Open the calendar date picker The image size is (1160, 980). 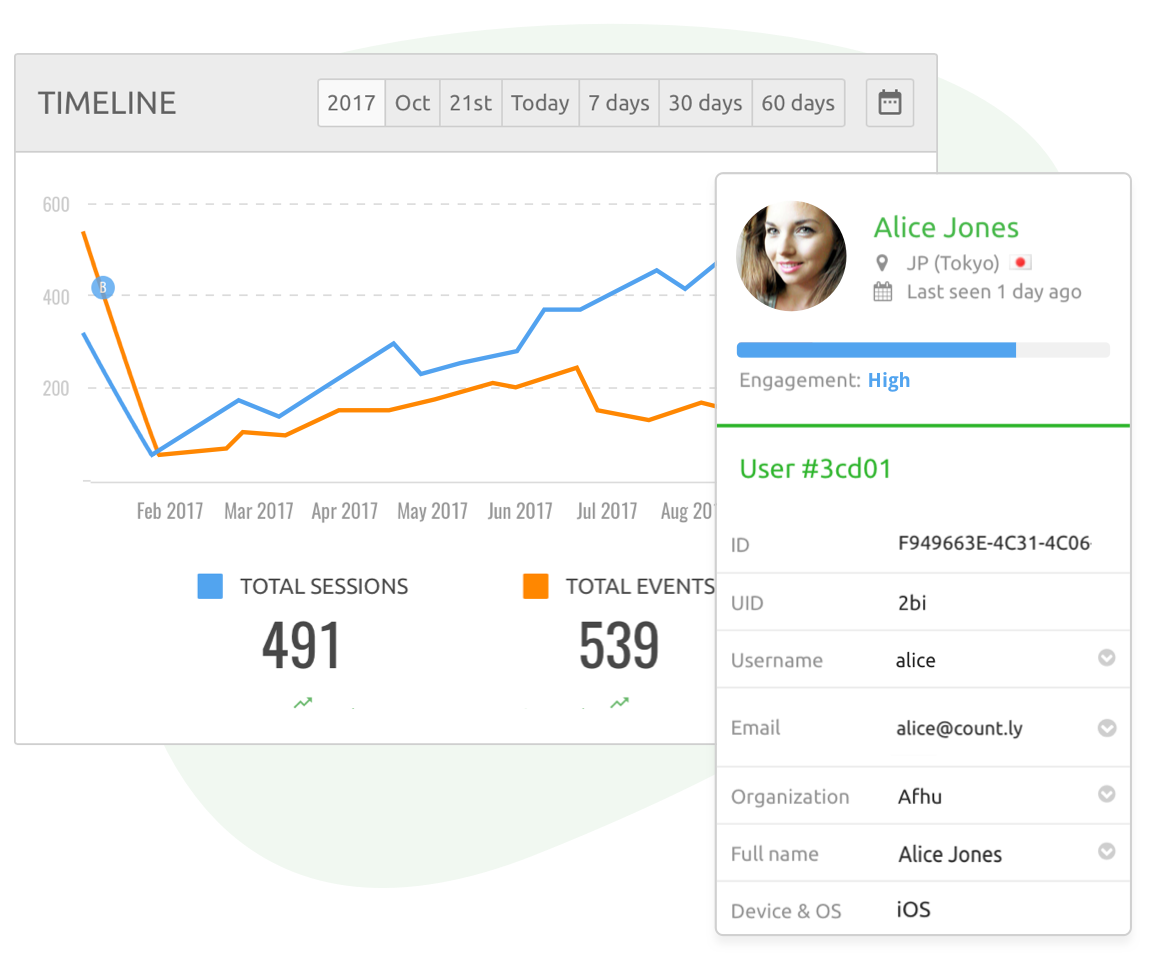point(889,103)
